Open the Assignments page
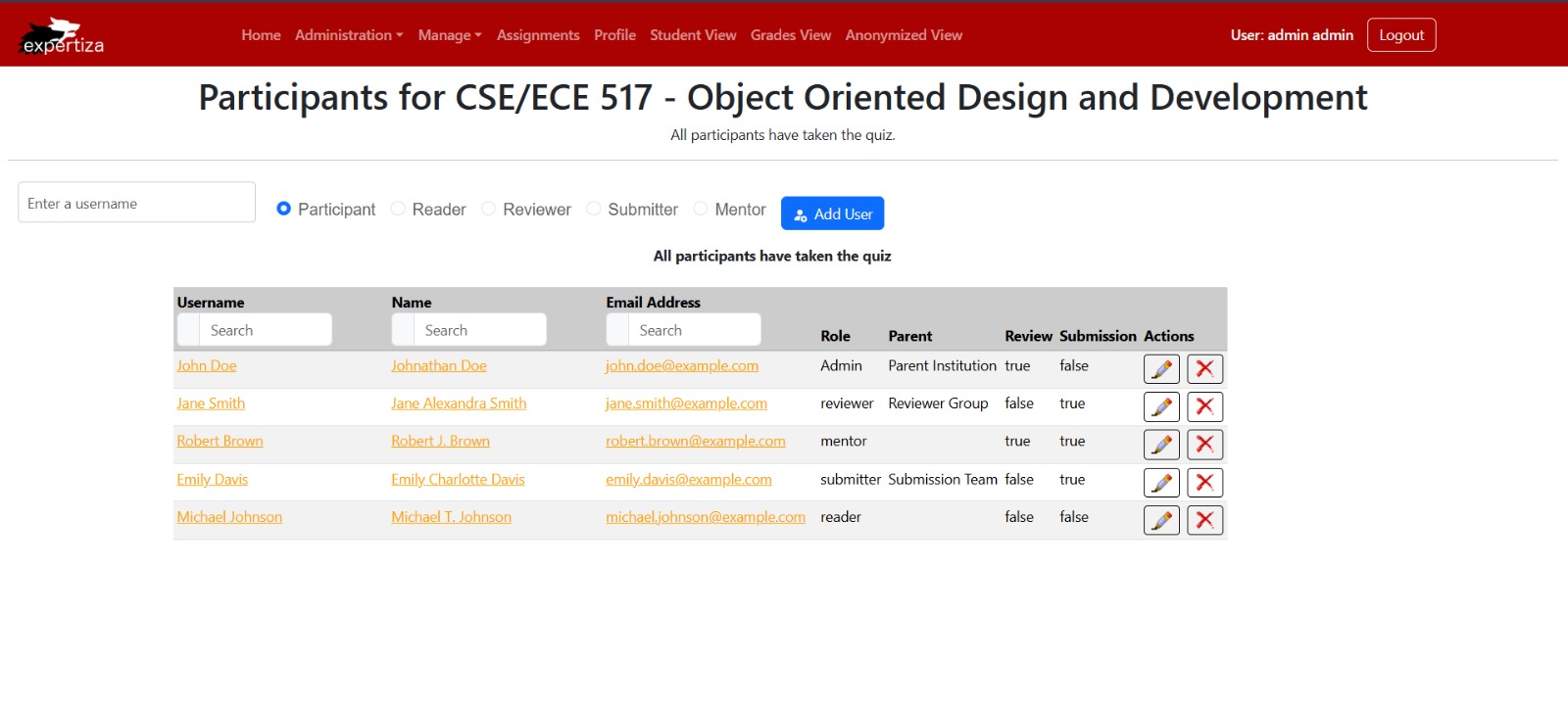The height and width of the screenshot is (710, 1568). pos(538,35)
